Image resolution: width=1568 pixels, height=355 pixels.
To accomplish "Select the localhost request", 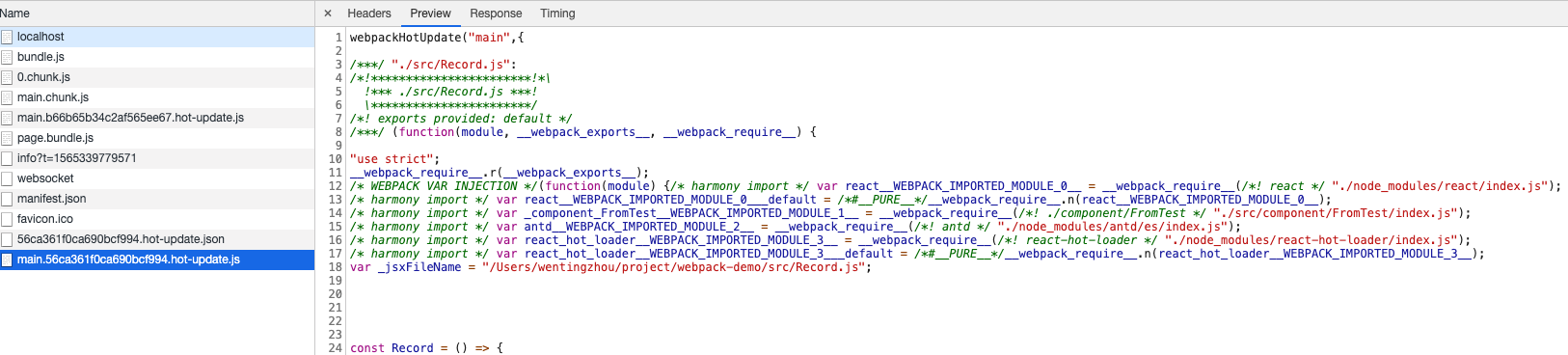I will pos(157,37).
